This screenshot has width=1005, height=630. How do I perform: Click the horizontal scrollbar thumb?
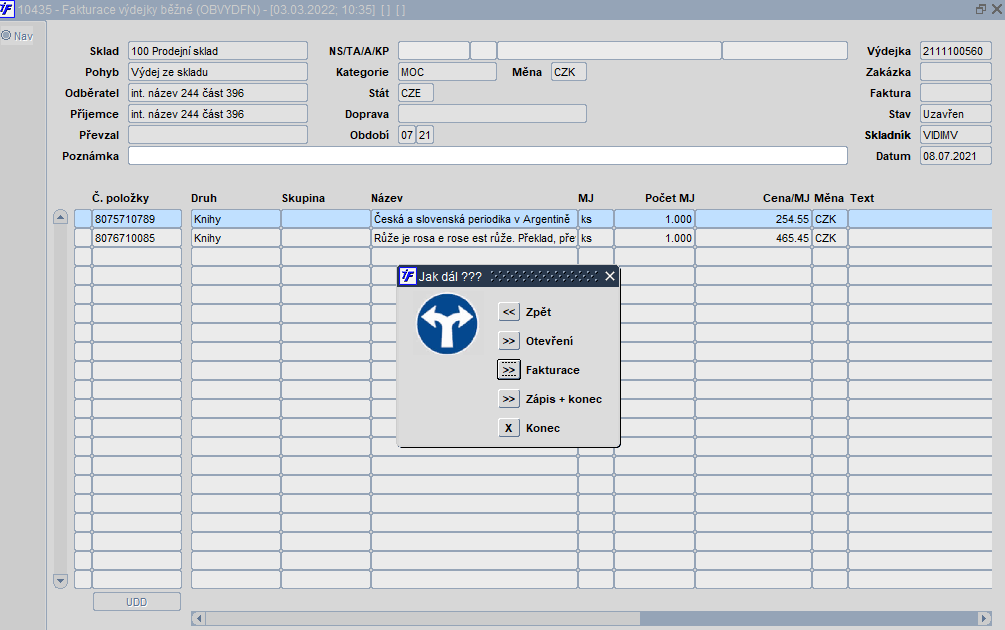(x=423, y=618)
